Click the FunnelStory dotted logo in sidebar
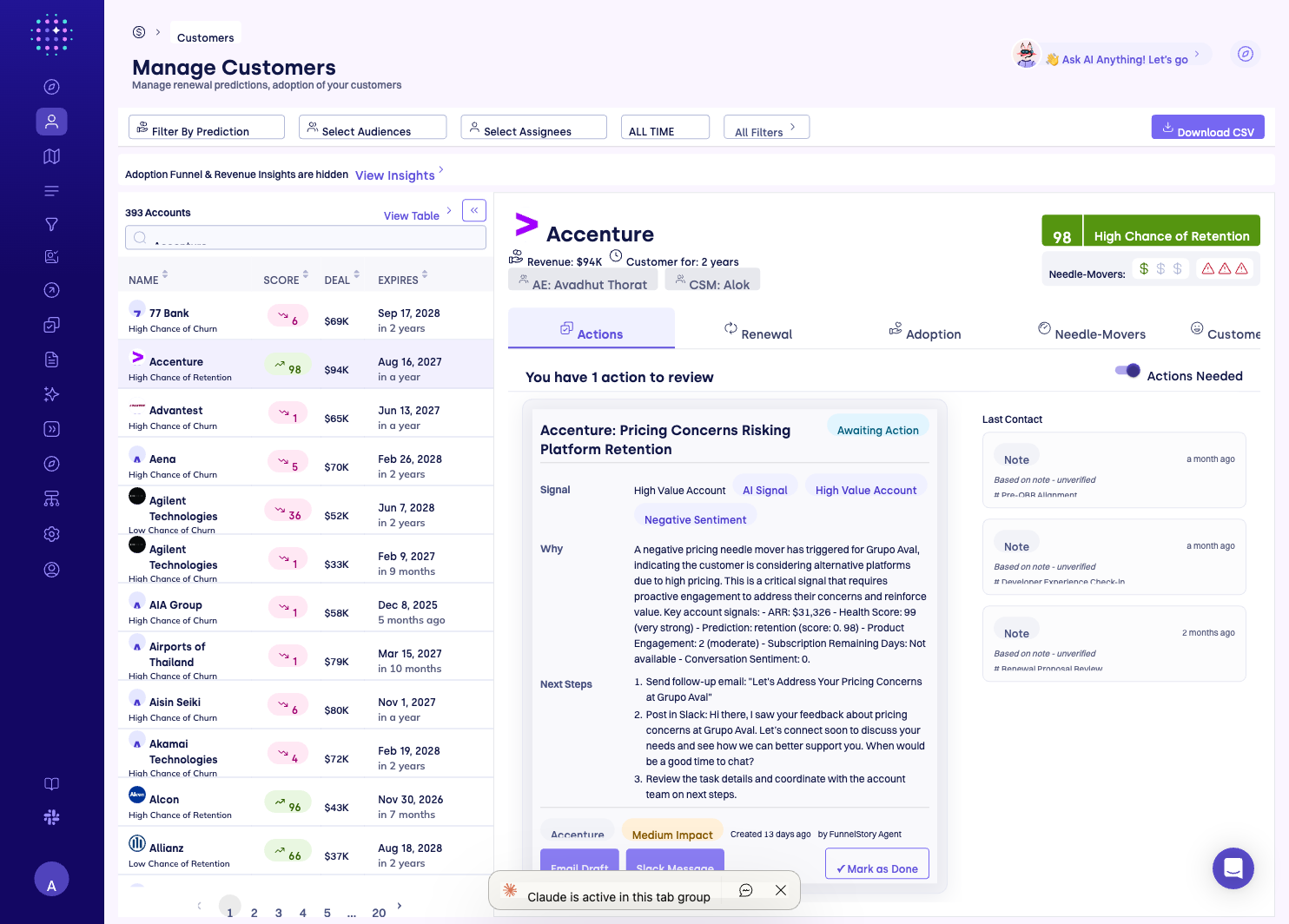Image resolution: width=1289 pixels, height=924 pixels. (x=51, y=35)
